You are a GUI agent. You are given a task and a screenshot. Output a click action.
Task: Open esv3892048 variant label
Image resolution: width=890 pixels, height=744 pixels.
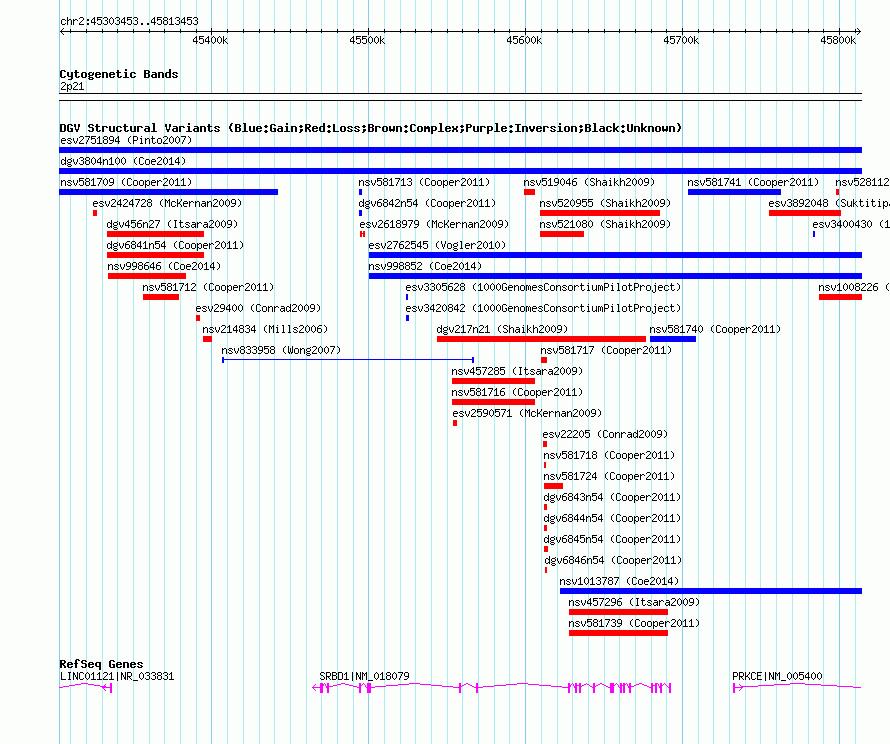(x=829, y=203)
